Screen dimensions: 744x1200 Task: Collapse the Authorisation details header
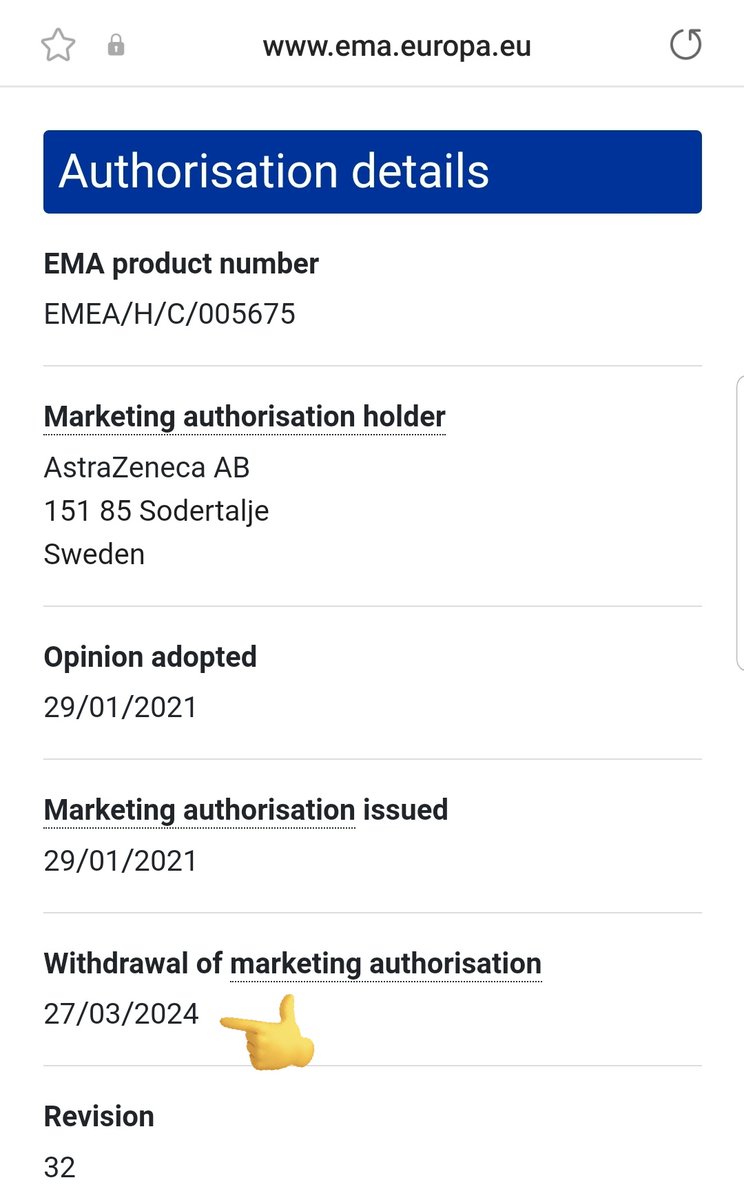pyautogui.click(x=372, y=171)
